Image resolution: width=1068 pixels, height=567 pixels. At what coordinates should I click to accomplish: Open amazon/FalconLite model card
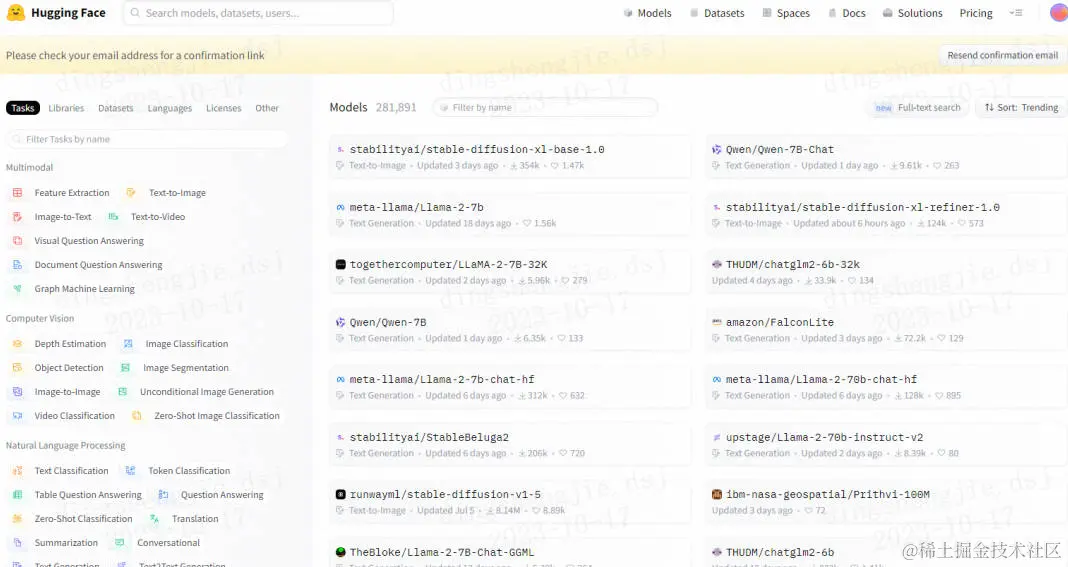pyautogui.click(x=885, y=330)
